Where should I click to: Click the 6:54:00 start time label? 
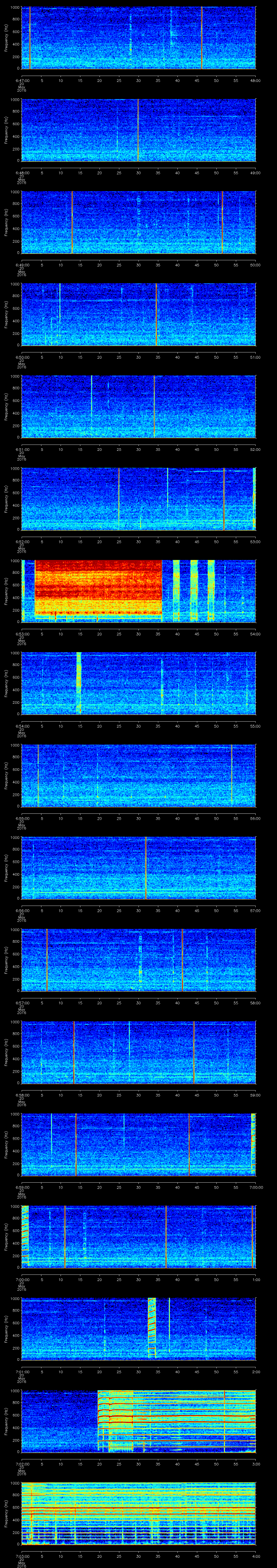pos(22,726)
